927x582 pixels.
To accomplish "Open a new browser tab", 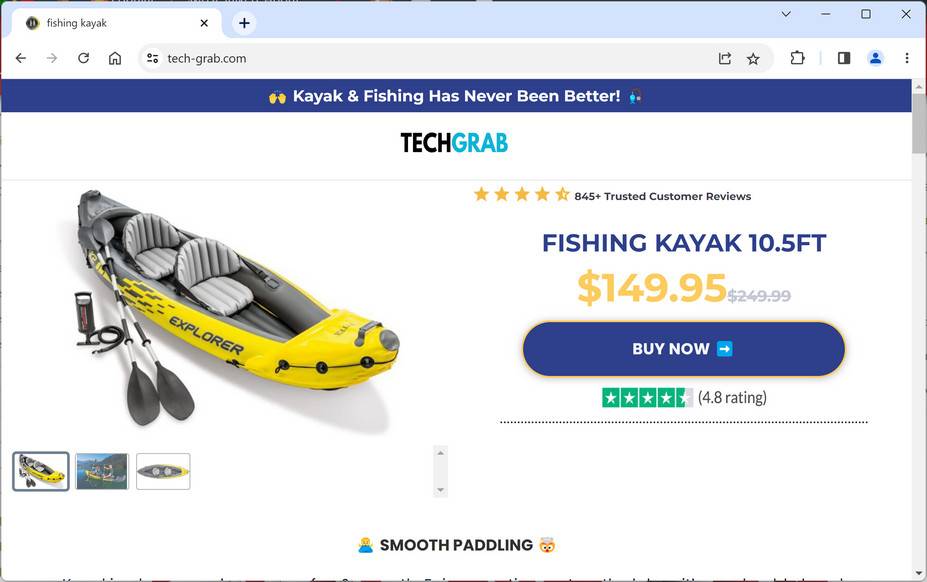I will [244, 23].
